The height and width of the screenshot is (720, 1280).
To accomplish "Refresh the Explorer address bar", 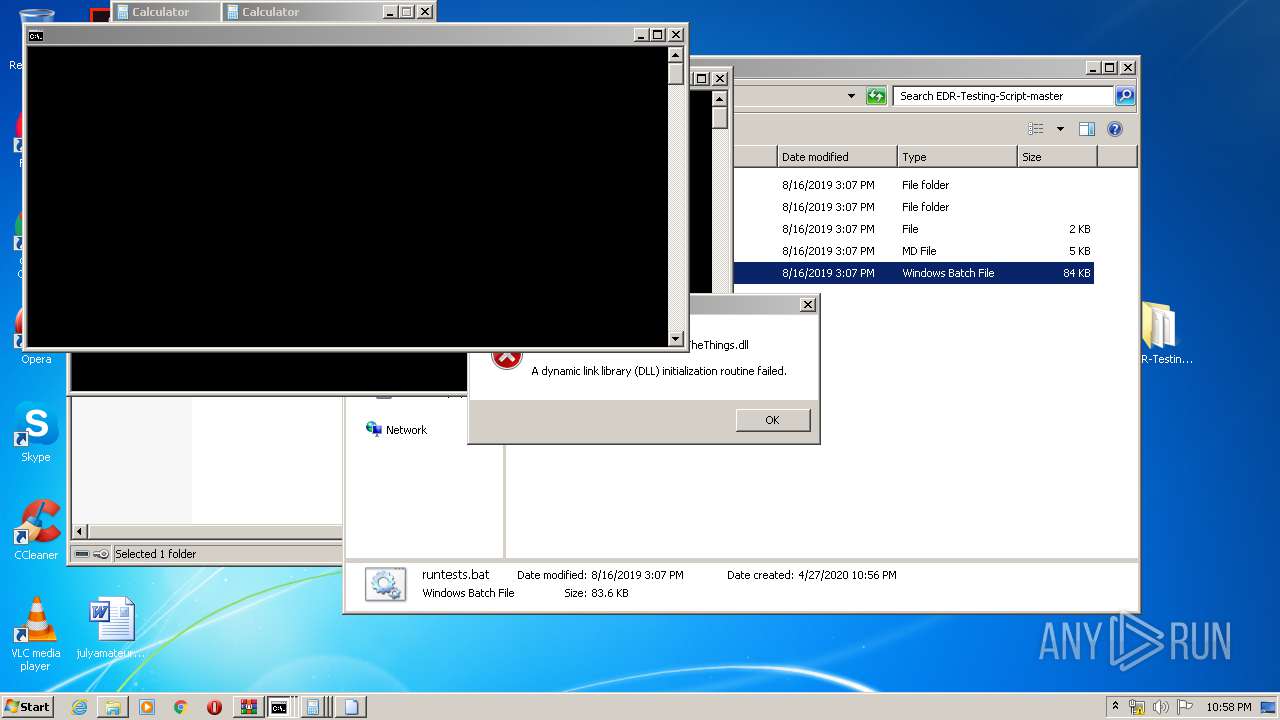I will pos(876,96).
